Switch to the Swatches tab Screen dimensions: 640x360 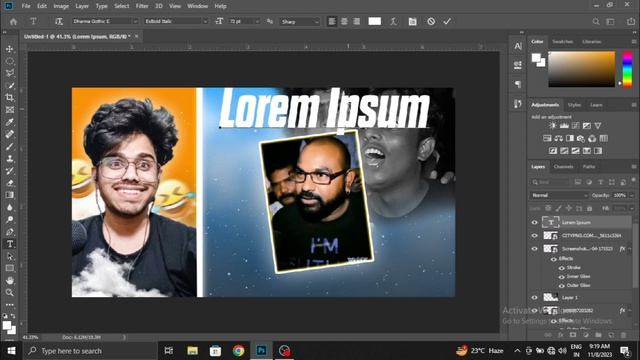click(x=562, y=42)
